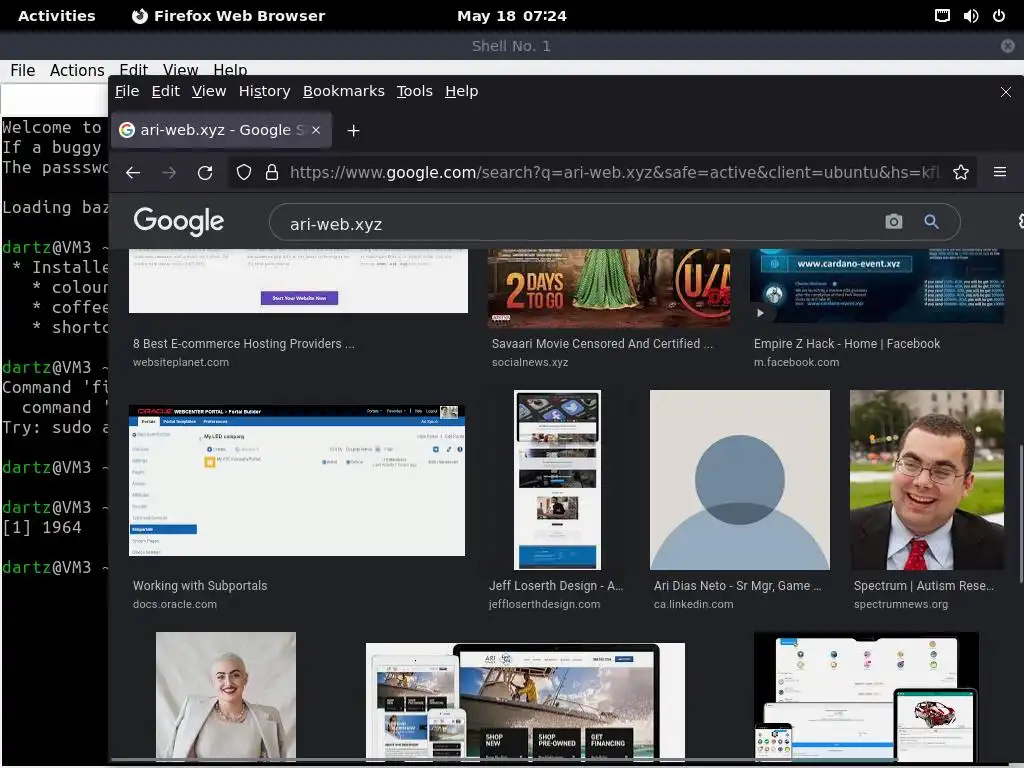Open a new tab with the plus button

click(x=353, y=131)
